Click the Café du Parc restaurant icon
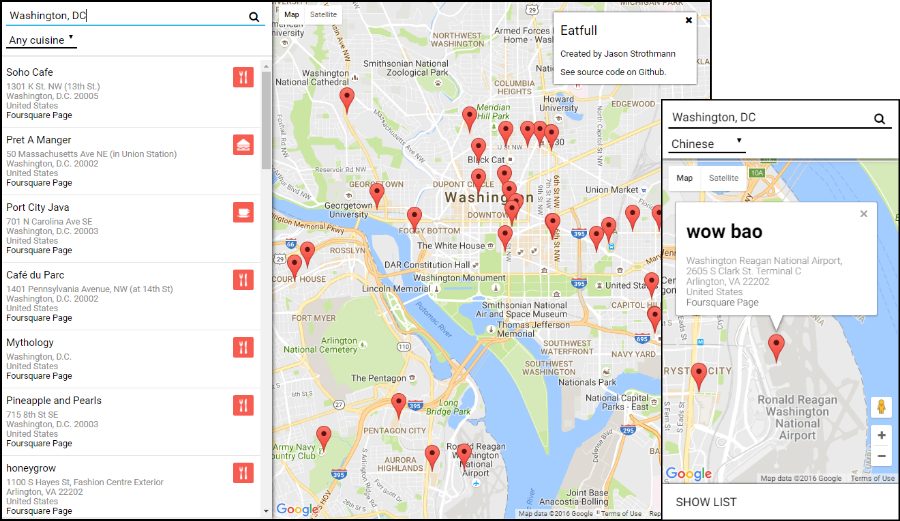The width and height of the screenshot is (900, 521). pos(243,280)
